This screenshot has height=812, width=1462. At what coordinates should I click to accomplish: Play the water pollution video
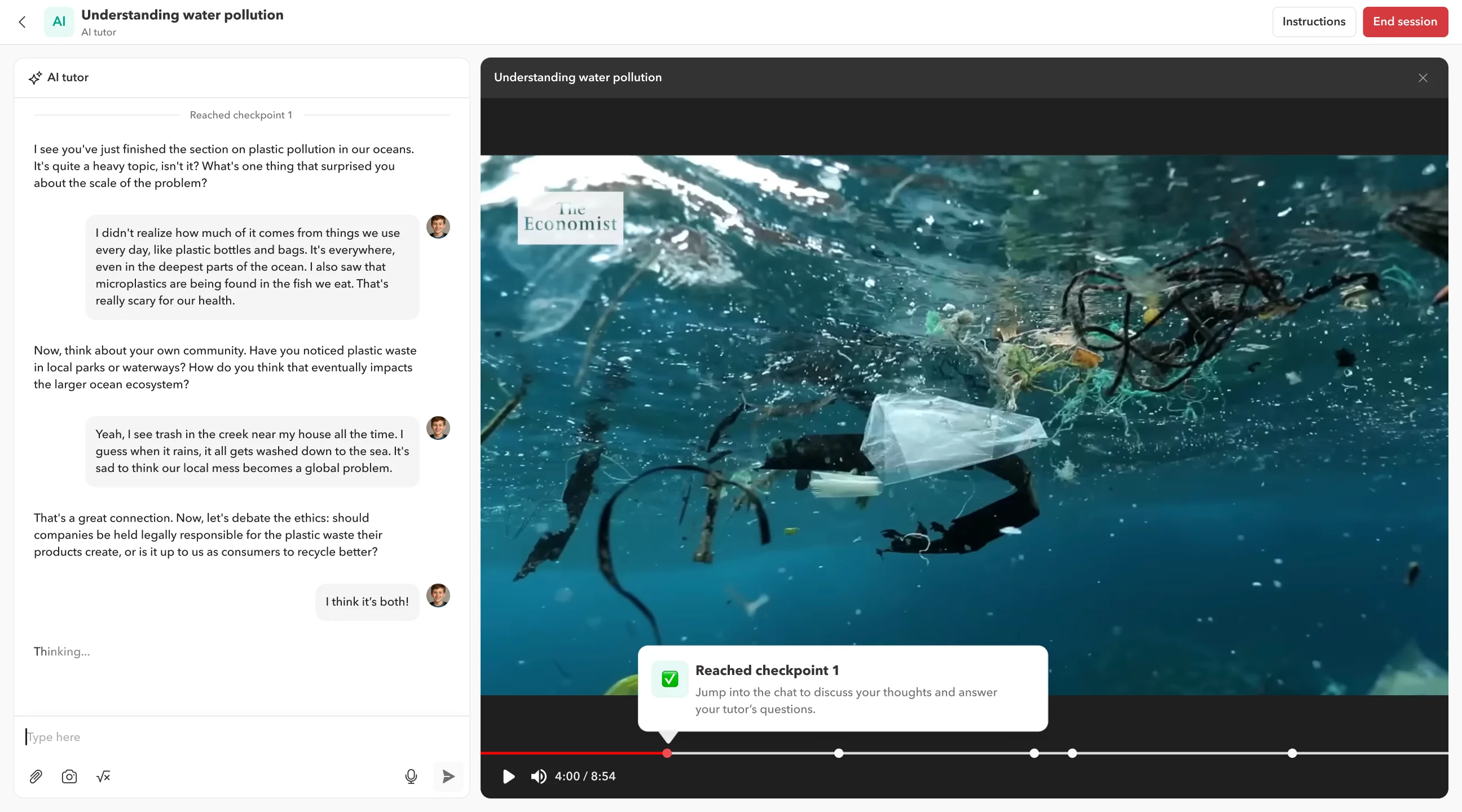pyautogui.click(x=509, y=776)
